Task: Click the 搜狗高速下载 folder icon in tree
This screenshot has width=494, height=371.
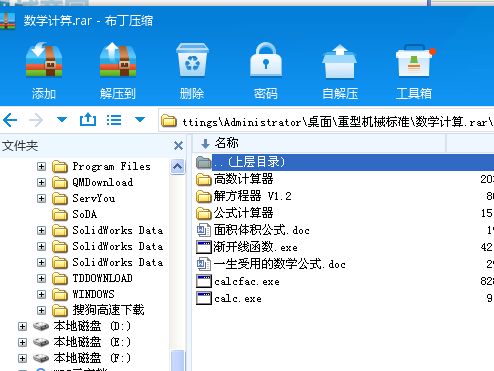Action: [x=60, y=310]
